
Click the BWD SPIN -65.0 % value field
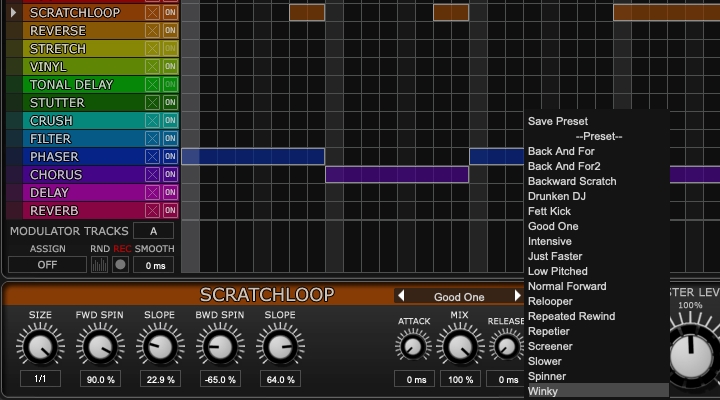click(x=220, y=379)
